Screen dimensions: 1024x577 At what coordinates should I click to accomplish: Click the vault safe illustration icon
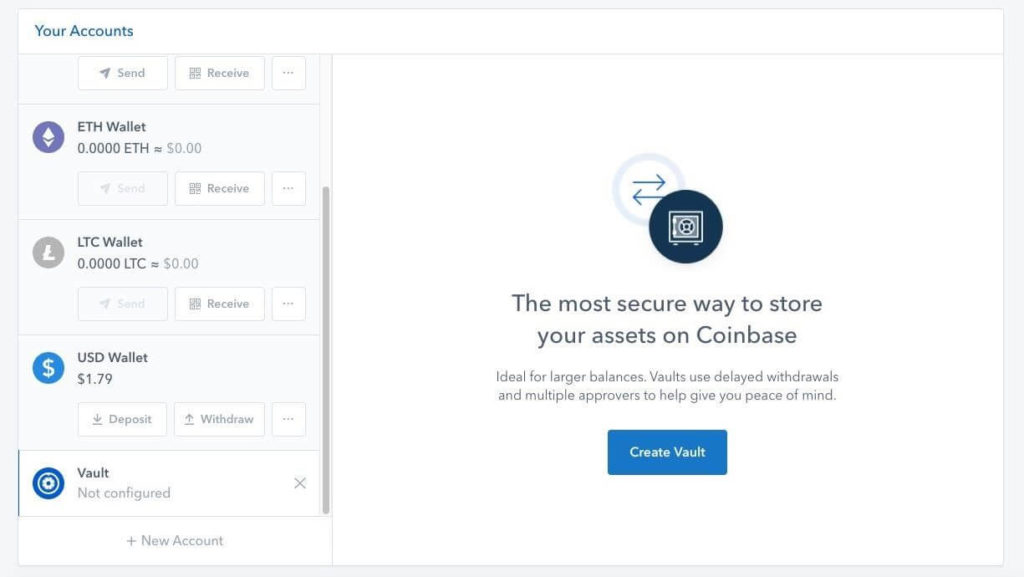coord(685,227)
